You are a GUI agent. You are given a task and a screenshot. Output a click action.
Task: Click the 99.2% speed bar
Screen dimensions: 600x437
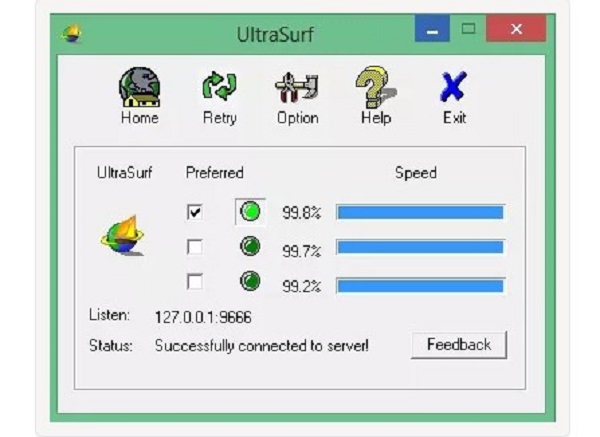coord(421,286)
